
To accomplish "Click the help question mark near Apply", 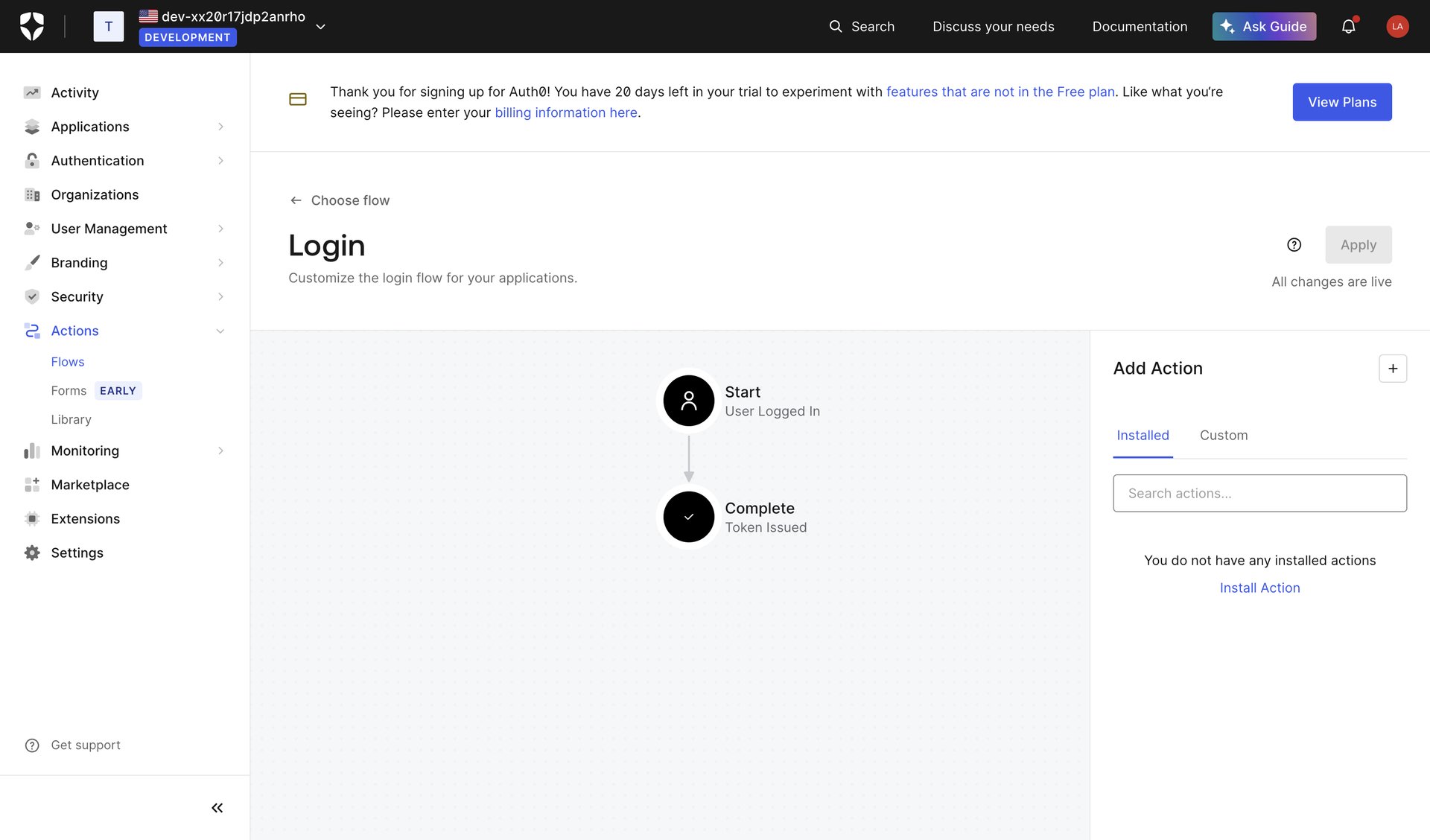I will tap(1294, 244).
